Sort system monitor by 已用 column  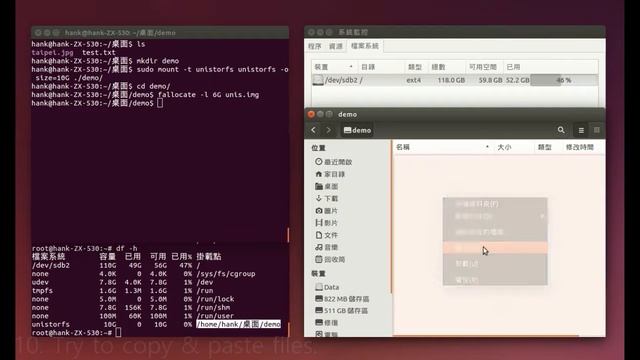(550, 67)
